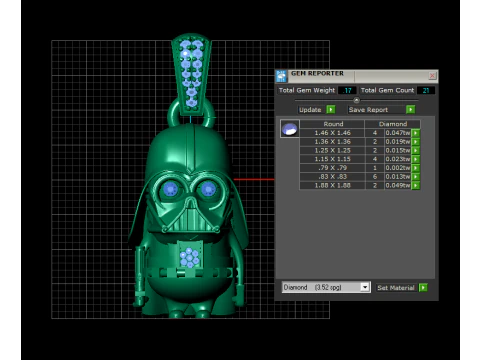Select the 1.36 X 1.36 size cell
The width and height of the screenshot is (480, 360).
click(332, 142)
